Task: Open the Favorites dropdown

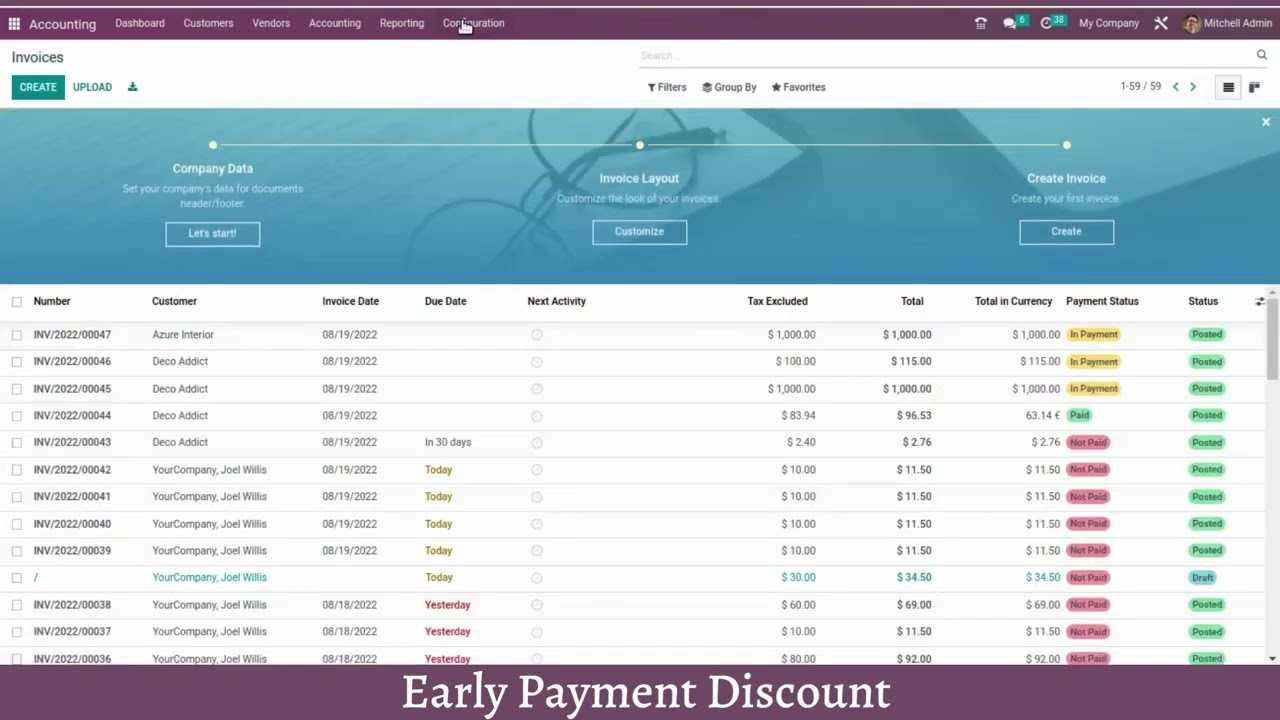Action: tap(798, 87)
